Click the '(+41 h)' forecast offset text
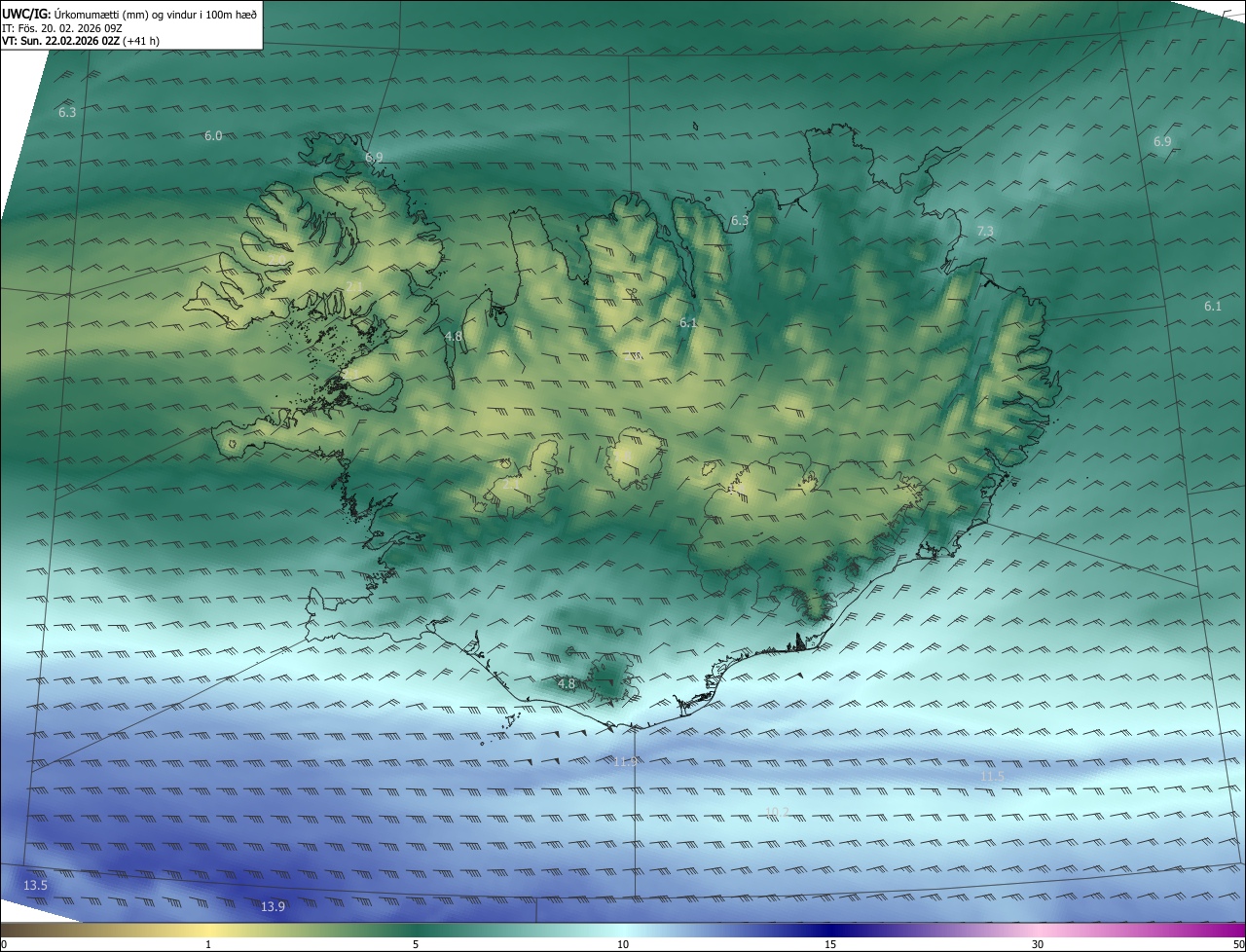Viewport: 1246px width, 952px height. pos(142,42)
